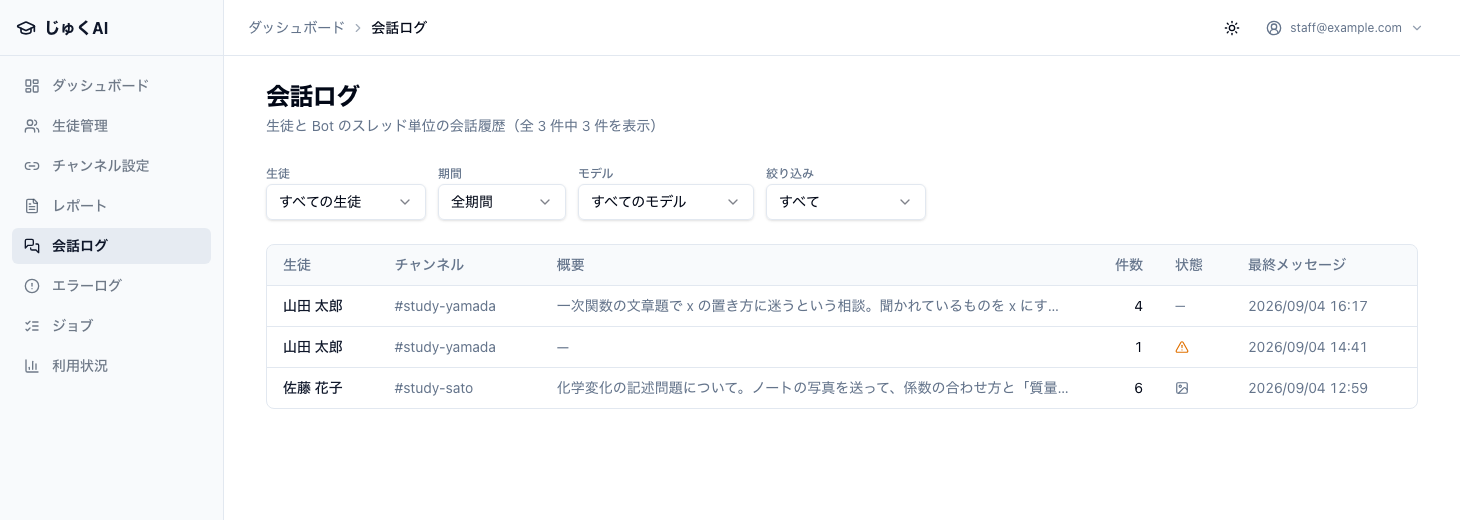Click the チャンネル設定 link icon

(x=32, y=166)
